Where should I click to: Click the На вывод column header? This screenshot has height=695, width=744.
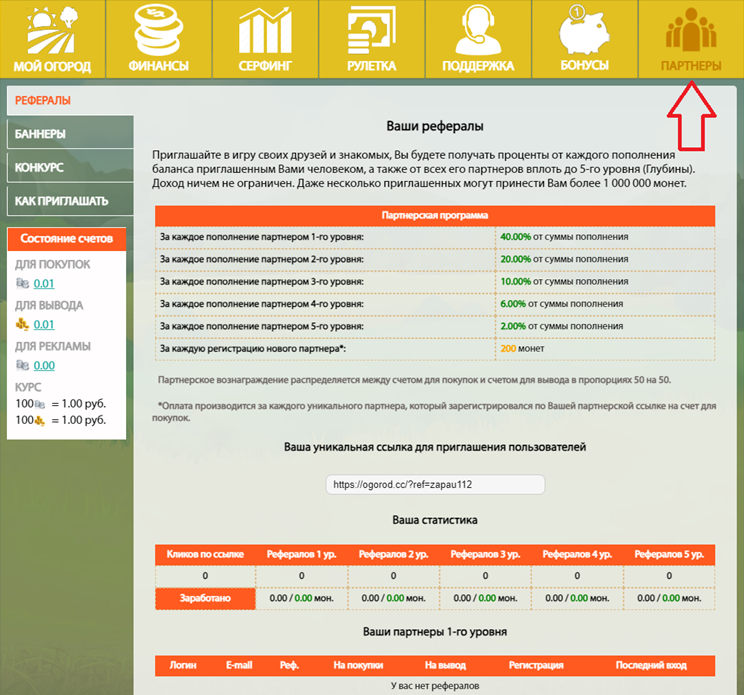pyautogui.click(x=445, y=665)
